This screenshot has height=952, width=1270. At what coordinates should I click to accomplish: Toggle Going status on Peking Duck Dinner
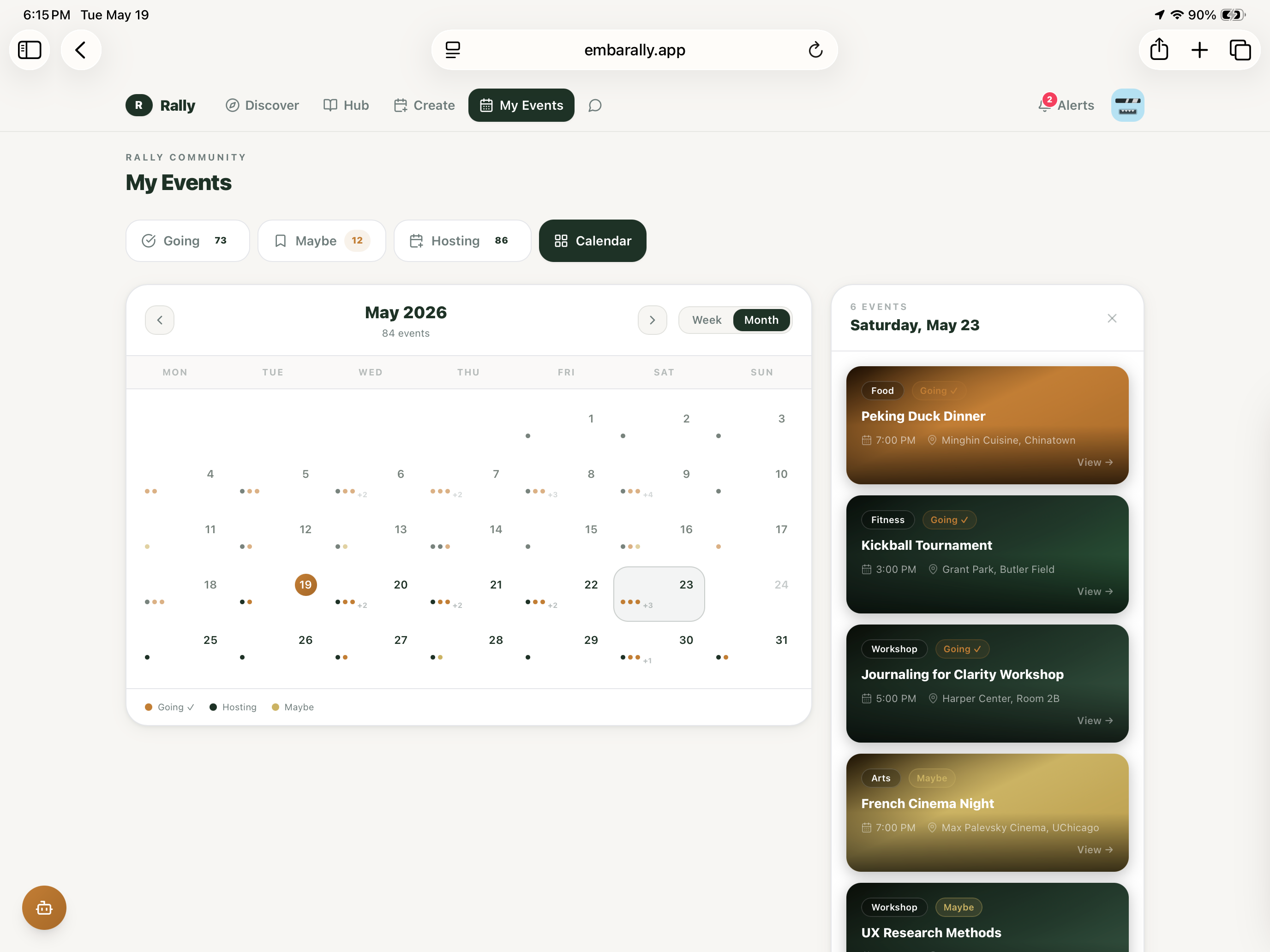click(x=938, y=390)
